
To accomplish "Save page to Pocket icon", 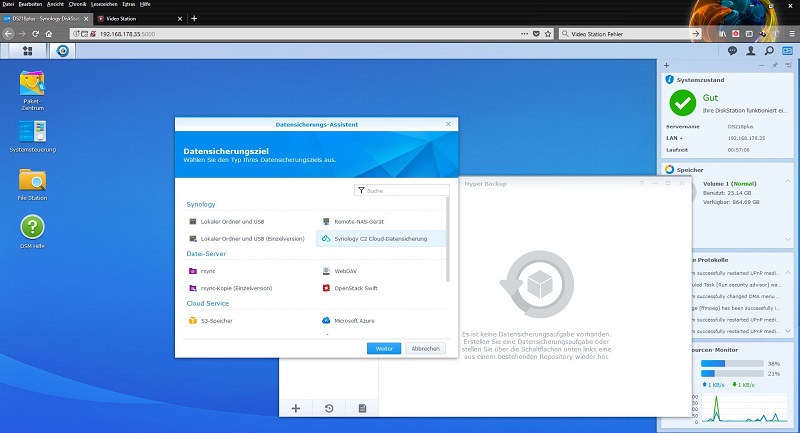I will (536, 34).
